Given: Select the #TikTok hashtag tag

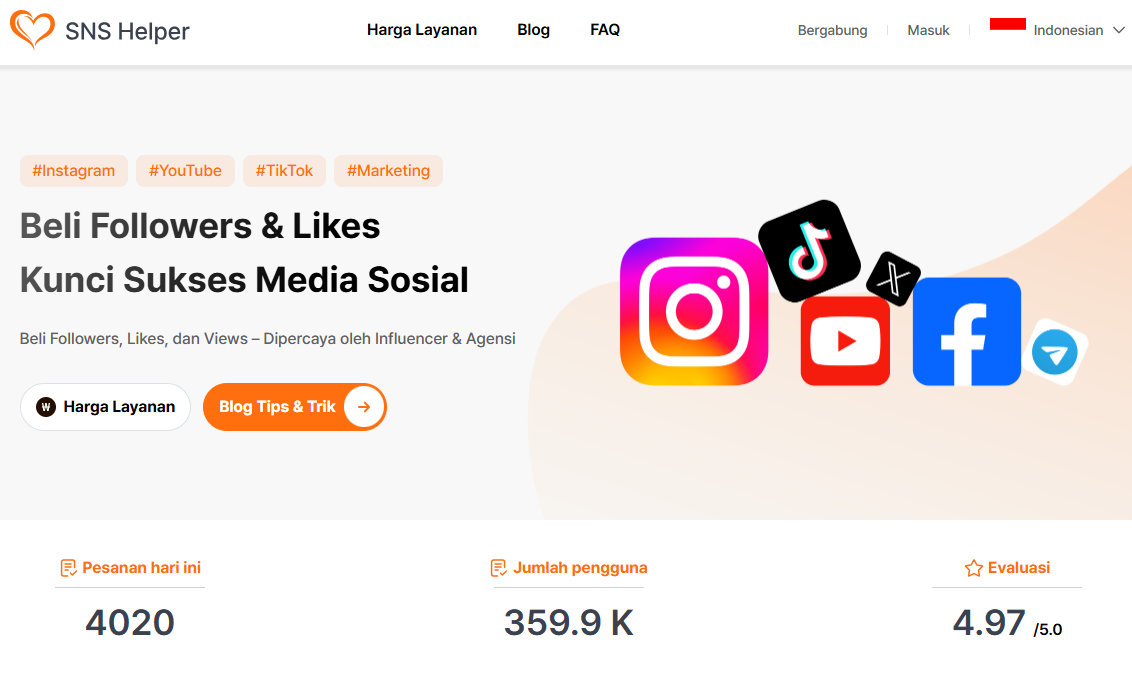Looking at the screenshot, I should [284, 171].
